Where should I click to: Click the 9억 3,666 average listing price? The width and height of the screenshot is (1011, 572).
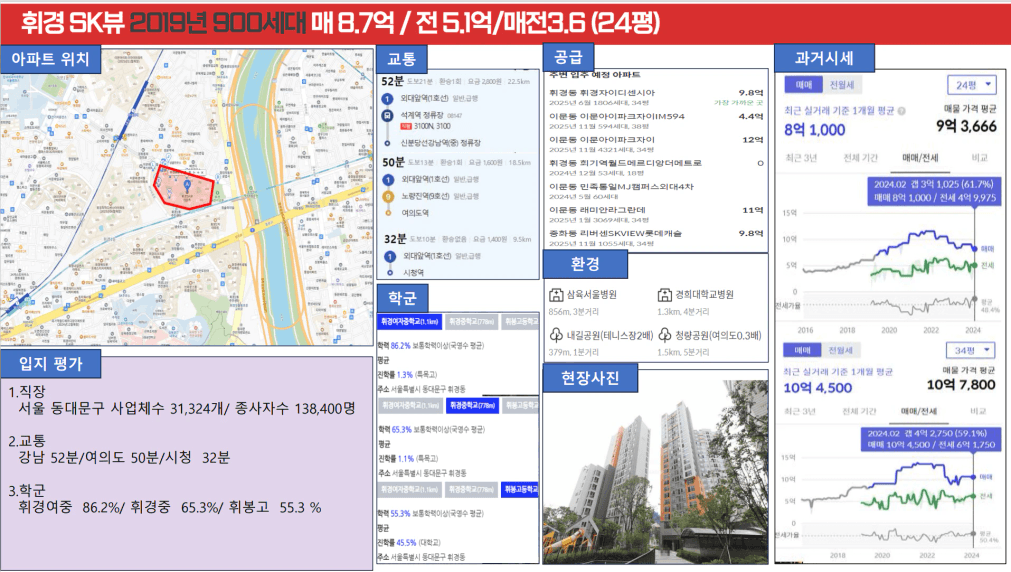(967, 126)
